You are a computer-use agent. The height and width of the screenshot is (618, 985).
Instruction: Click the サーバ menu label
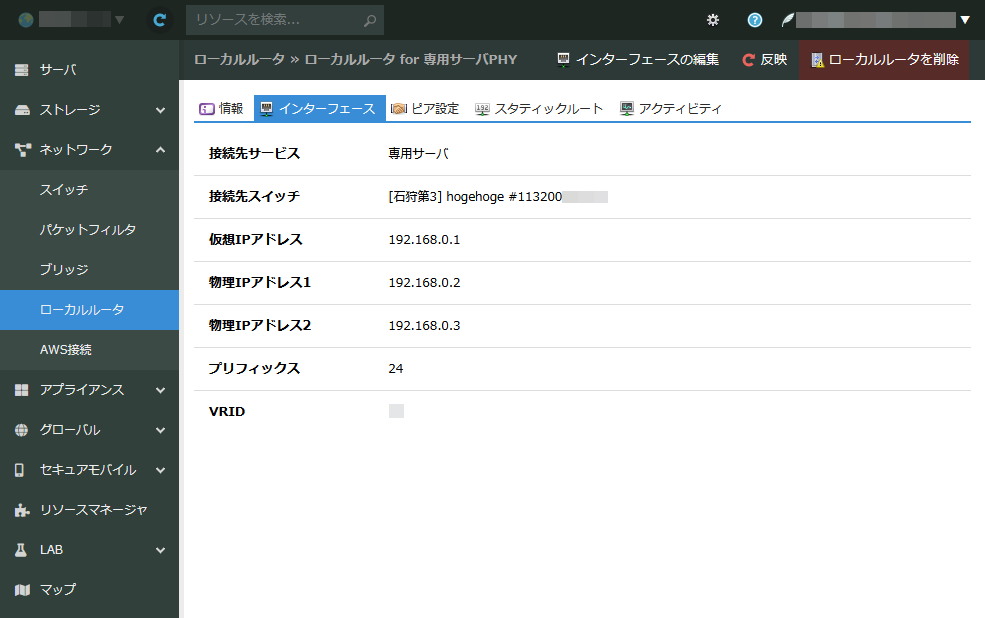pyautogui.click(x=58, y=70)
